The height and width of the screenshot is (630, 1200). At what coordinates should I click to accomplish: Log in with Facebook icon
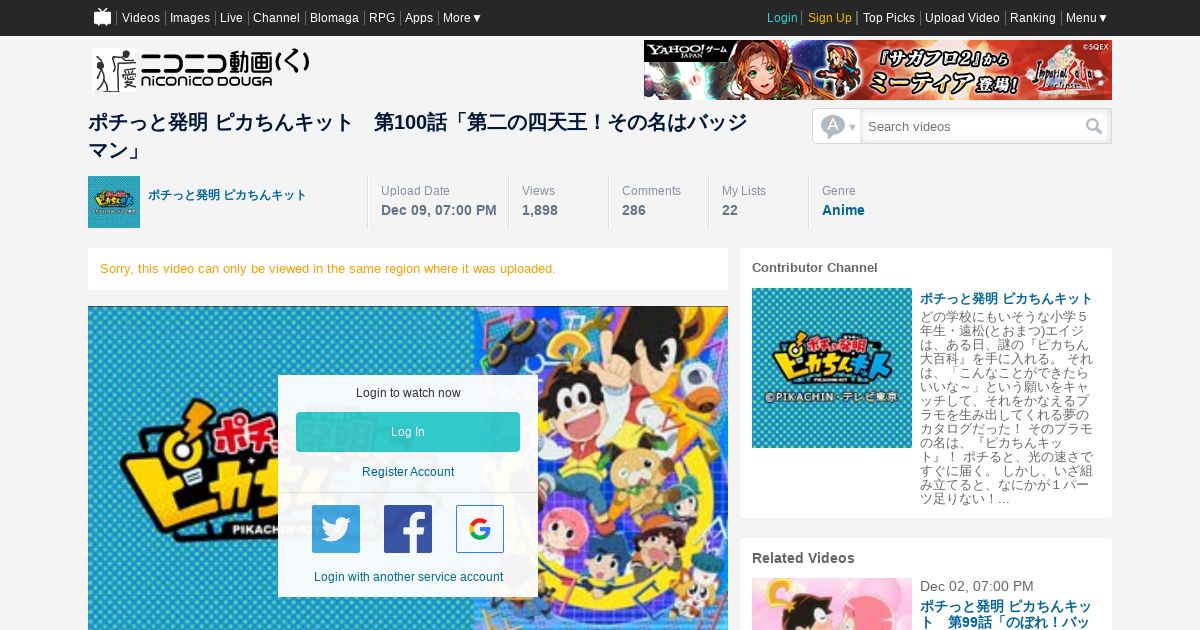click(408, 529)
